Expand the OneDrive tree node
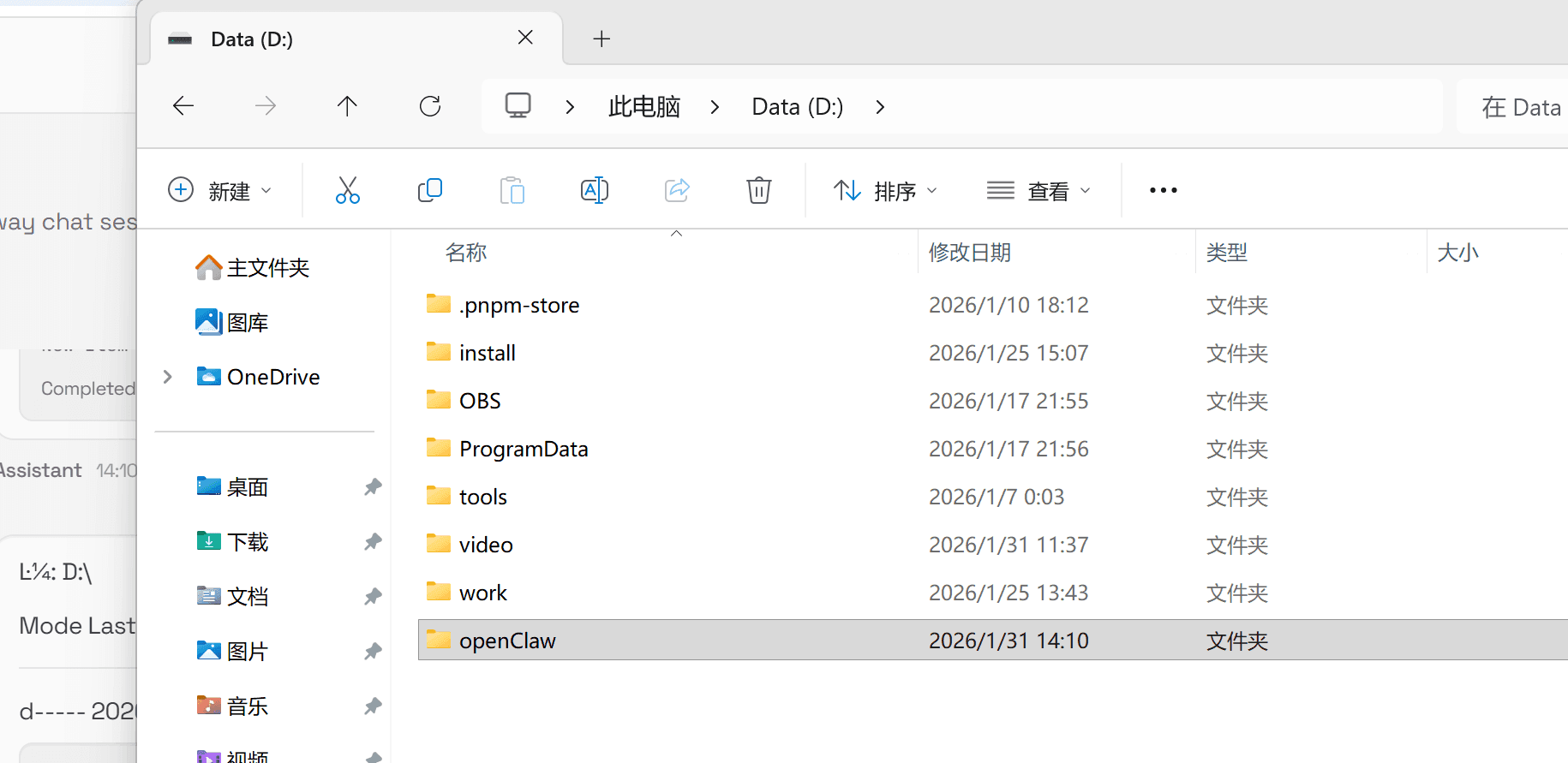The image size is (1568, 763). click(x=168, y=377)
